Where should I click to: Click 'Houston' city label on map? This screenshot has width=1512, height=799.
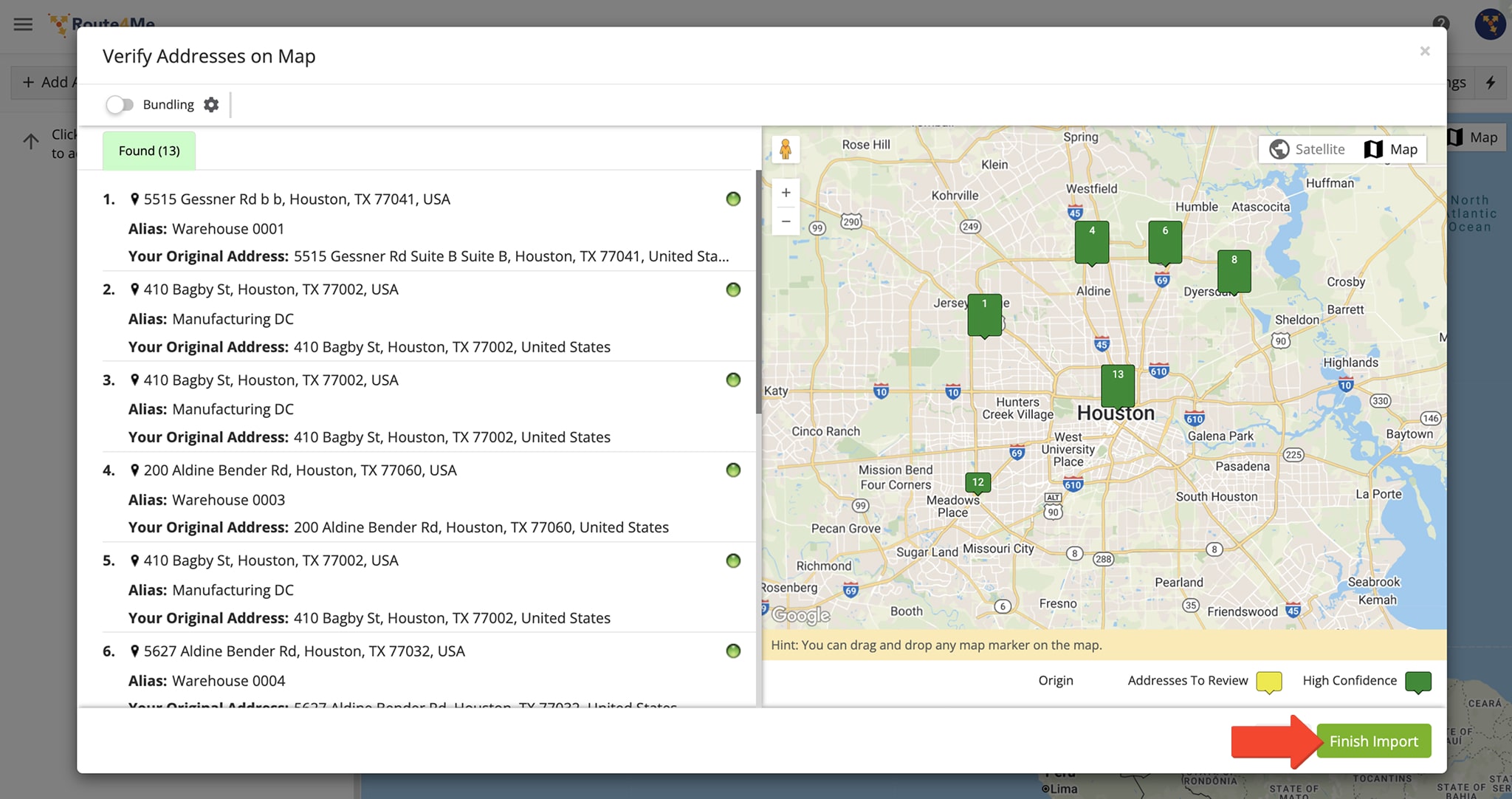click(1116, 414)
